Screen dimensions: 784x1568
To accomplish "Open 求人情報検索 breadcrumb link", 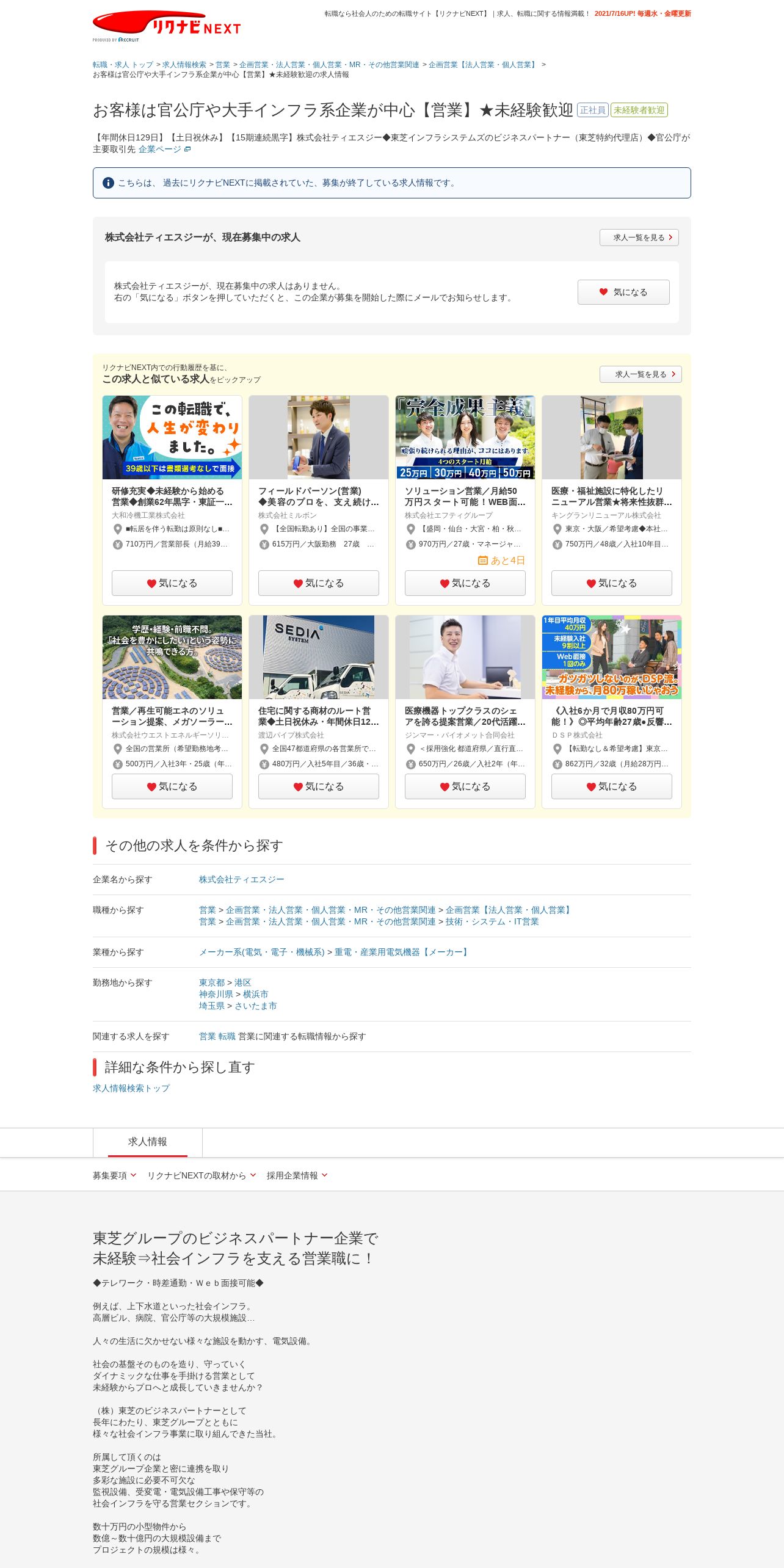I will (184, 65).
